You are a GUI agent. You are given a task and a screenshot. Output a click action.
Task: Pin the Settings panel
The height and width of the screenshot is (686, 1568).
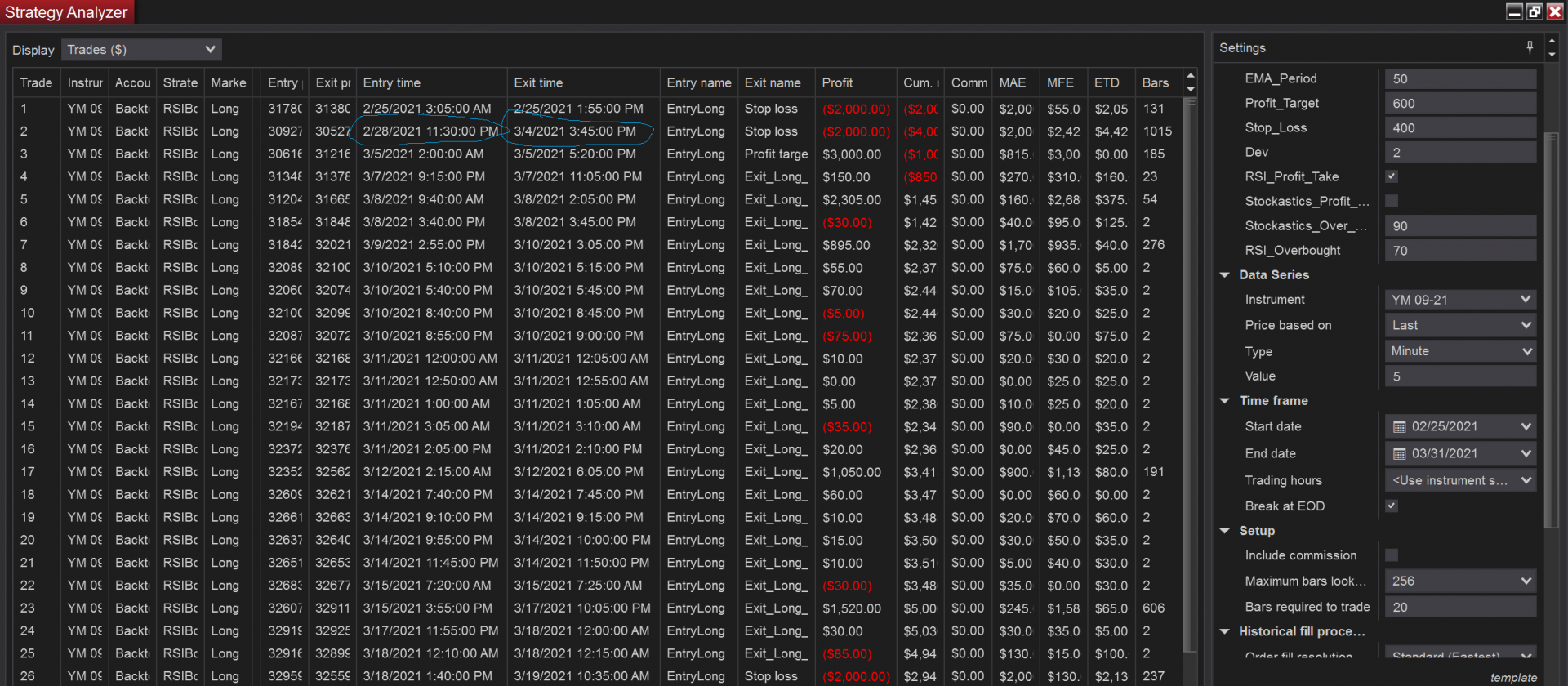click(x=1530, y=47)
